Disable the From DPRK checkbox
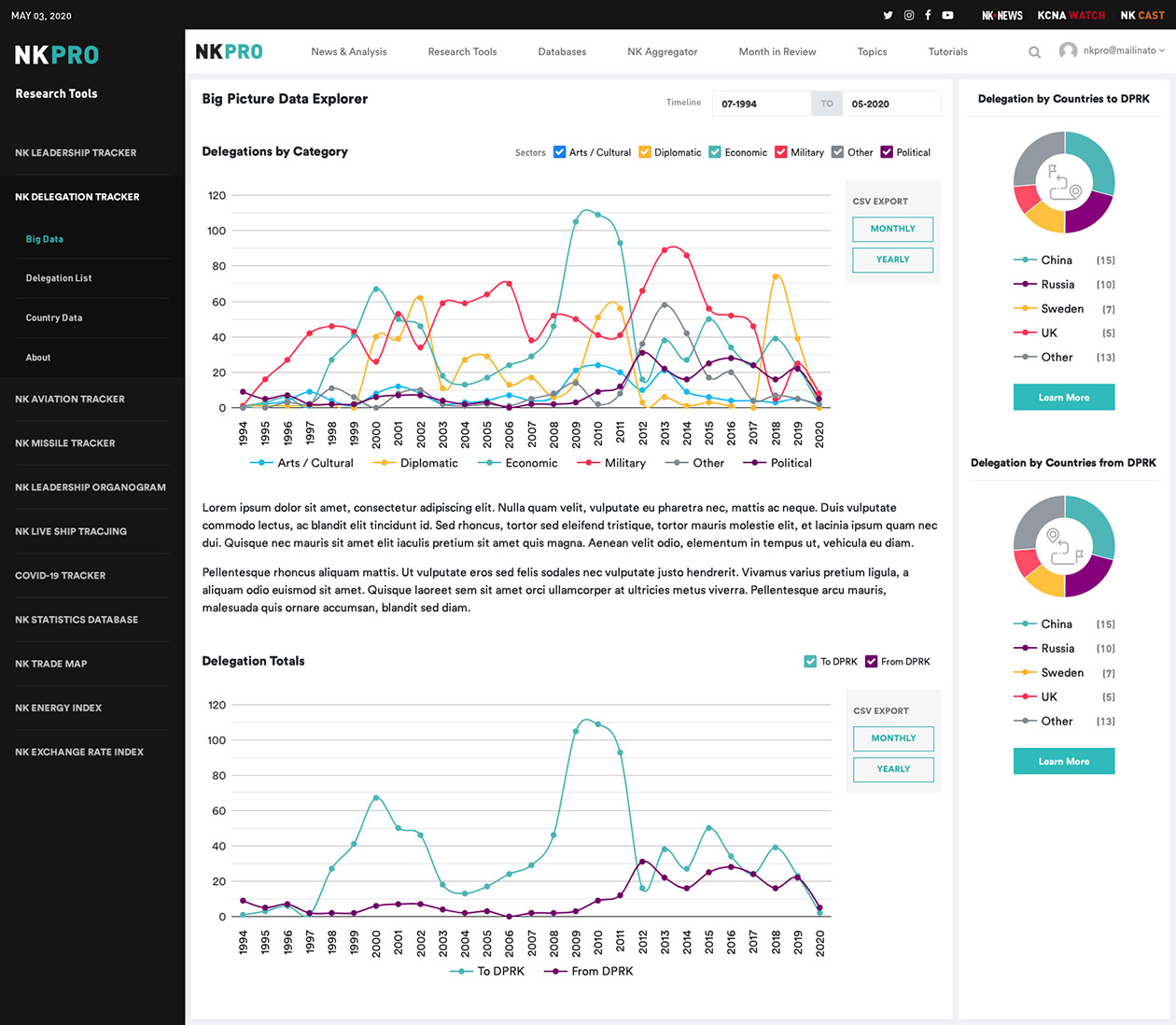The image size is (1176, 1025). (x=871, y=662)
